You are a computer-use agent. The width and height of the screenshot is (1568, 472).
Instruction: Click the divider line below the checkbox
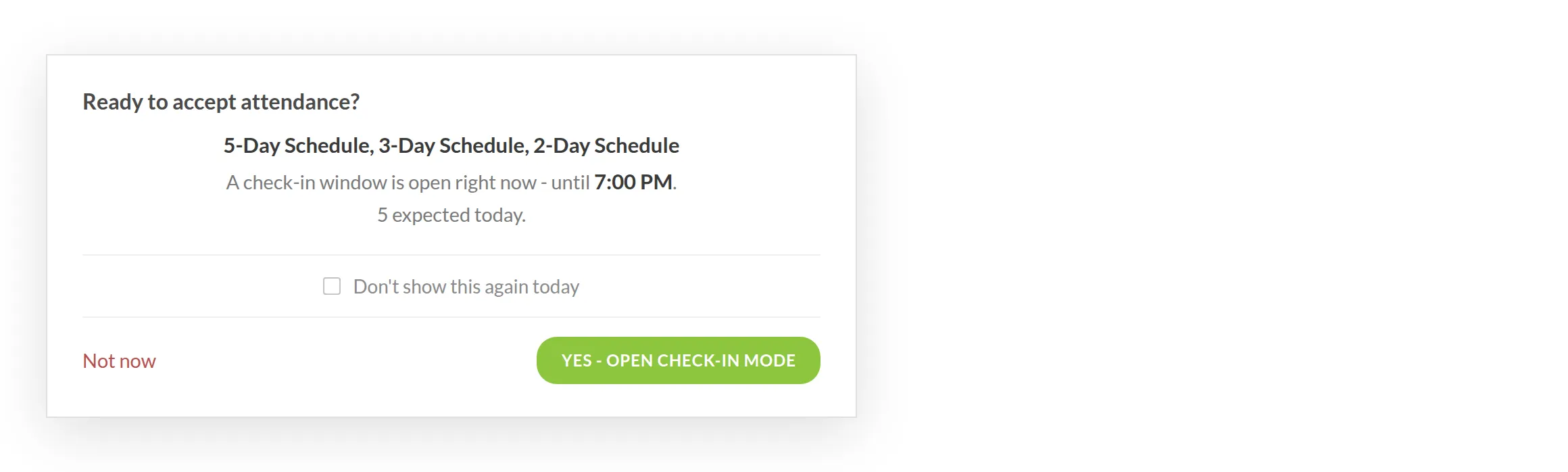coord(451,317)
